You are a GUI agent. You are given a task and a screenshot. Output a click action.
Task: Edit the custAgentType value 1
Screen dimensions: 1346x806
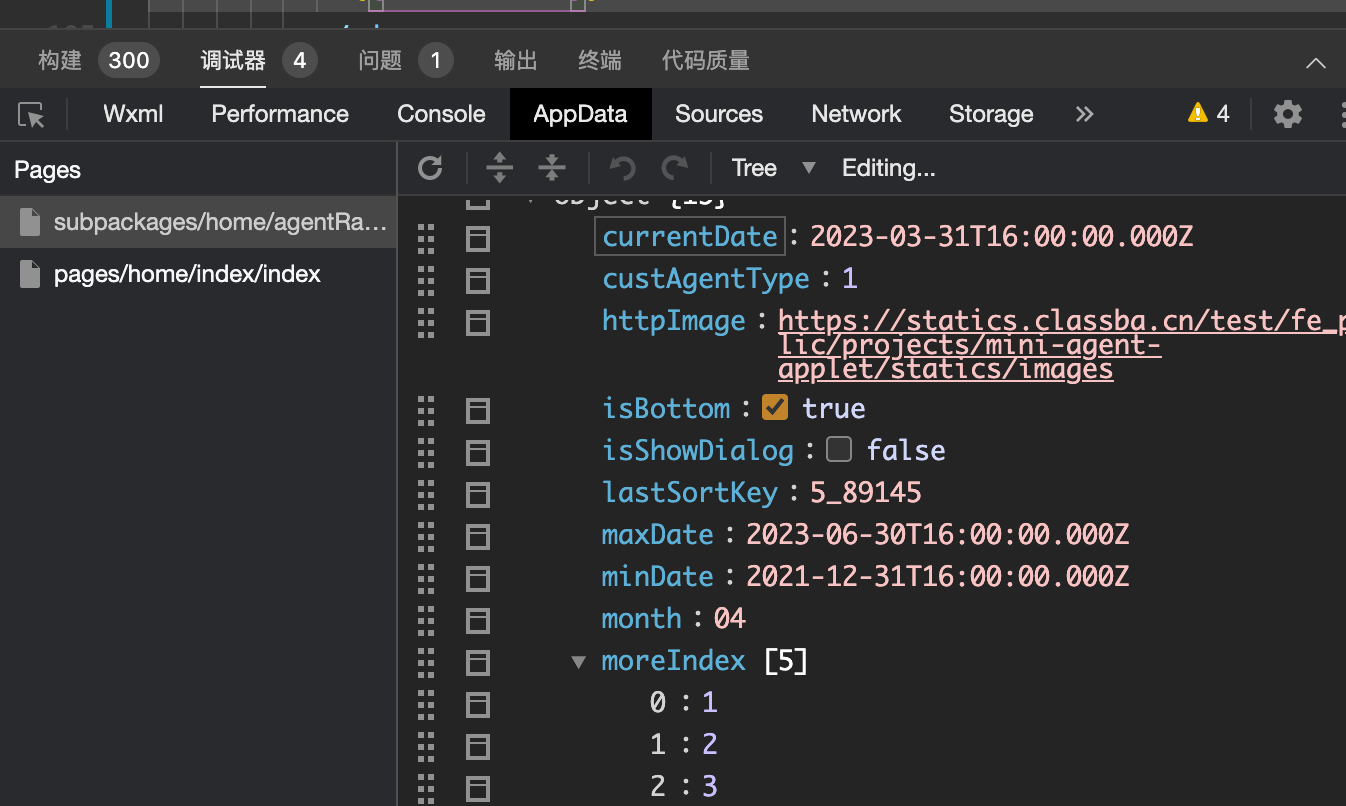[x=850, y=279]
